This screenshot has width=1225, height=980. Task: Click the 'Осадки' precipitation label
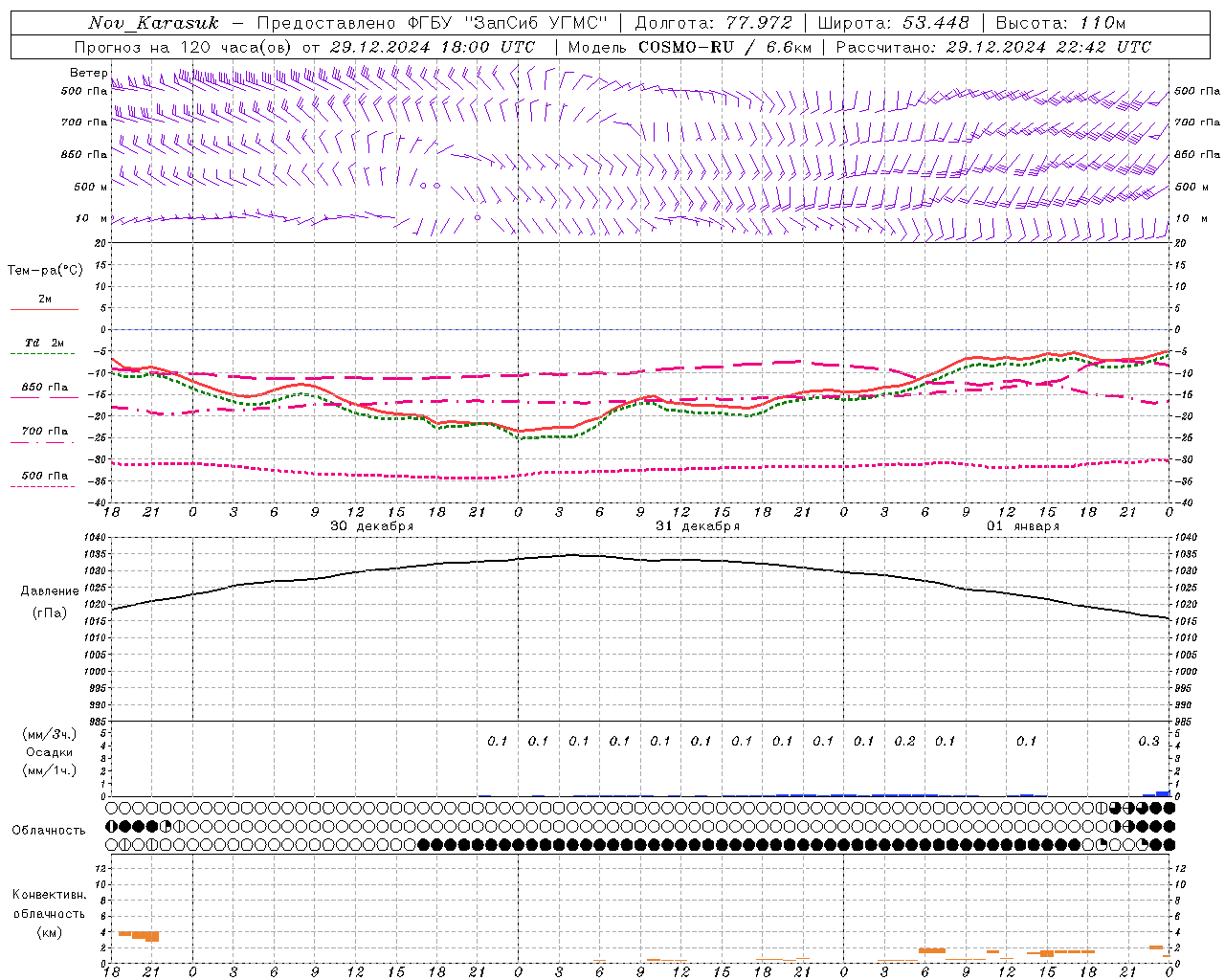pos(49,752)
